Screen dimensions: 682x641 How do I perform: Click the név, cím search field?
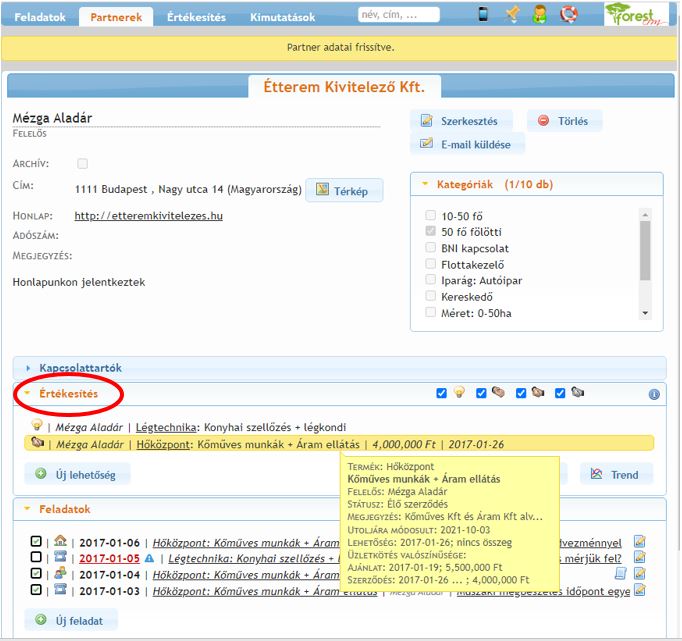(399, 15)
